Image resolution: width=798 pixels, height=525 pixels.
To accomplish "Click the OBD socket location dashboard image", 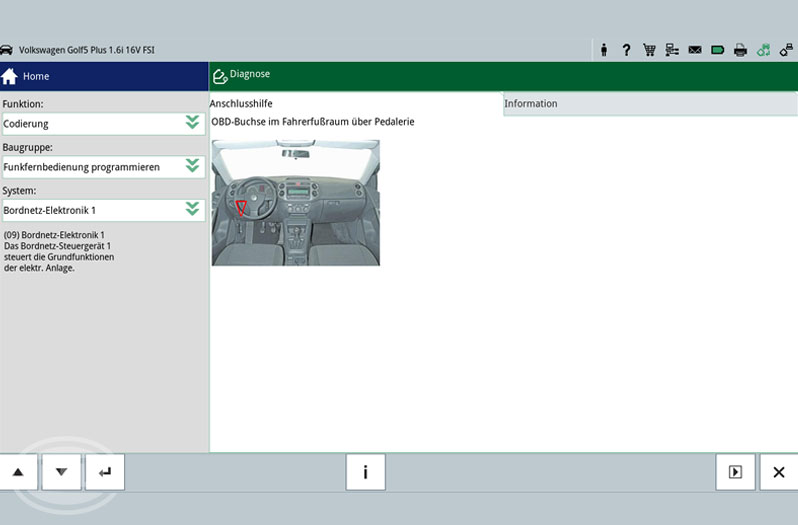I will coord(295,202).
